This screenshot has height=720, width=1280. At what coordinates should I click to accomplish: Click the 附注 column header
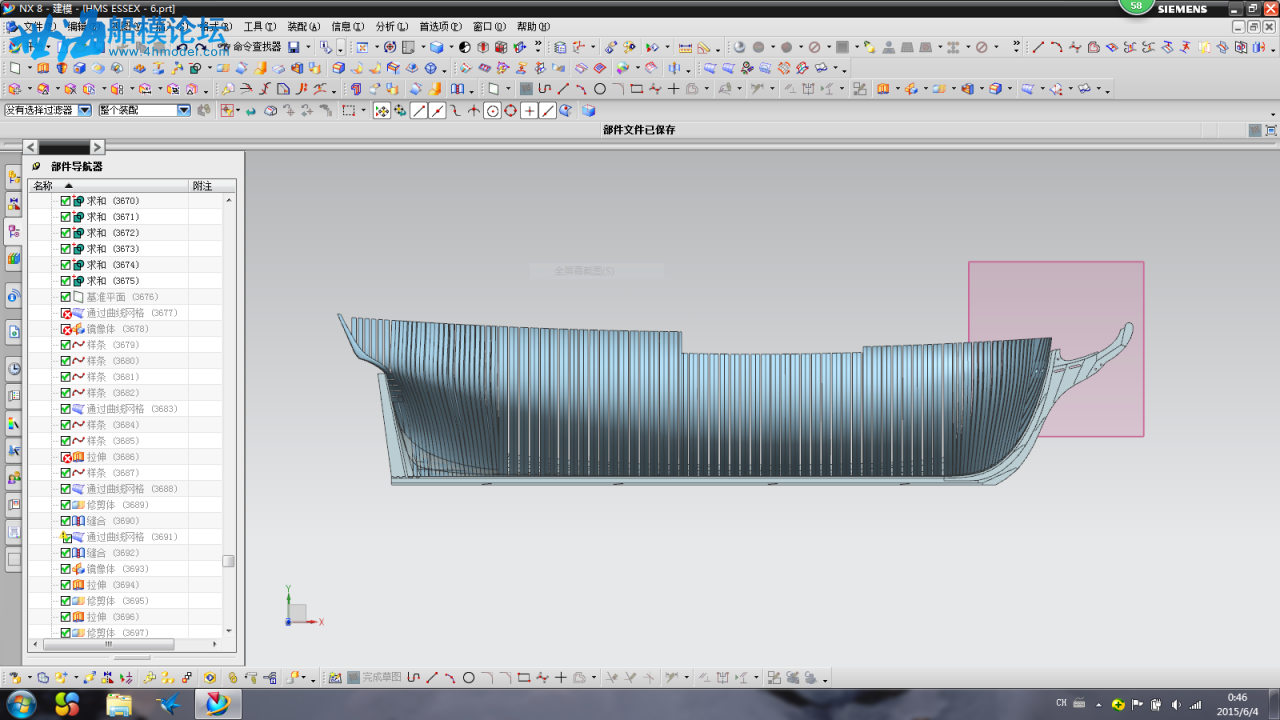point(212,186)
